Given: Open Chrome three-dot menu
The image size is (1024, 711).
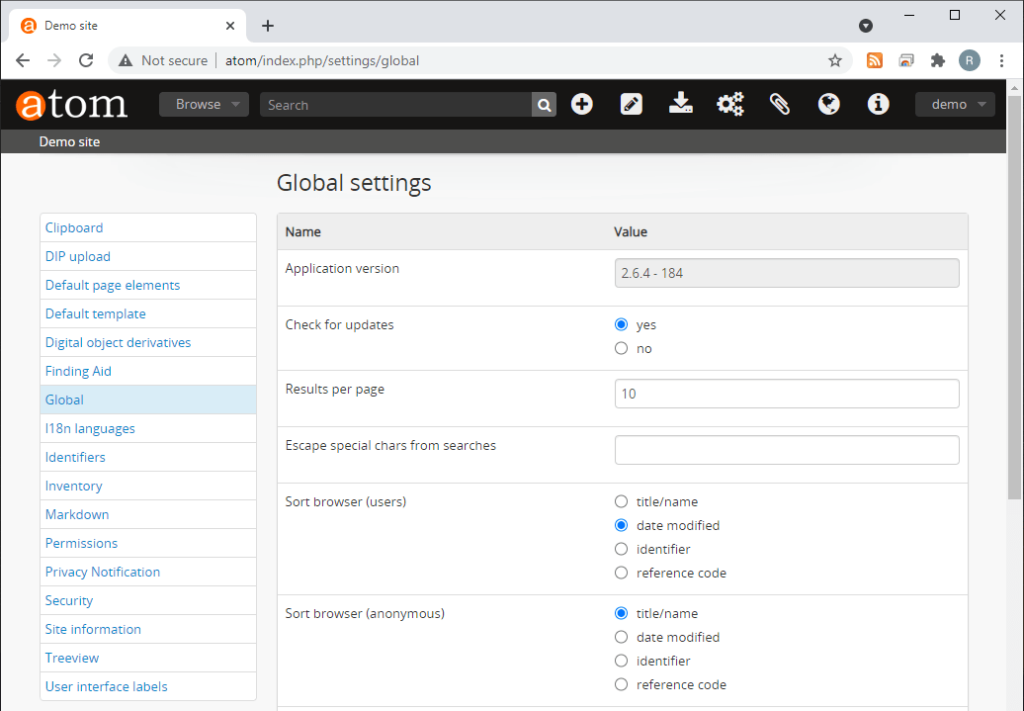Looking at the screenshot, I should (1001, 61).
